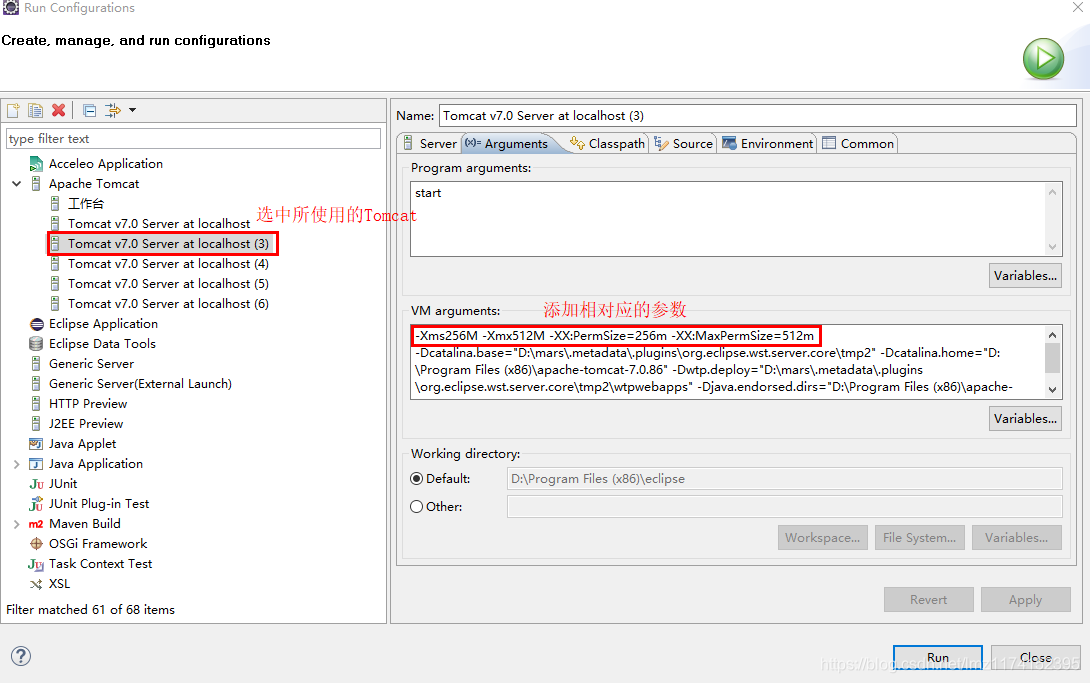
Task: Click the help question mark icon
Action: (x=20, y=656)
